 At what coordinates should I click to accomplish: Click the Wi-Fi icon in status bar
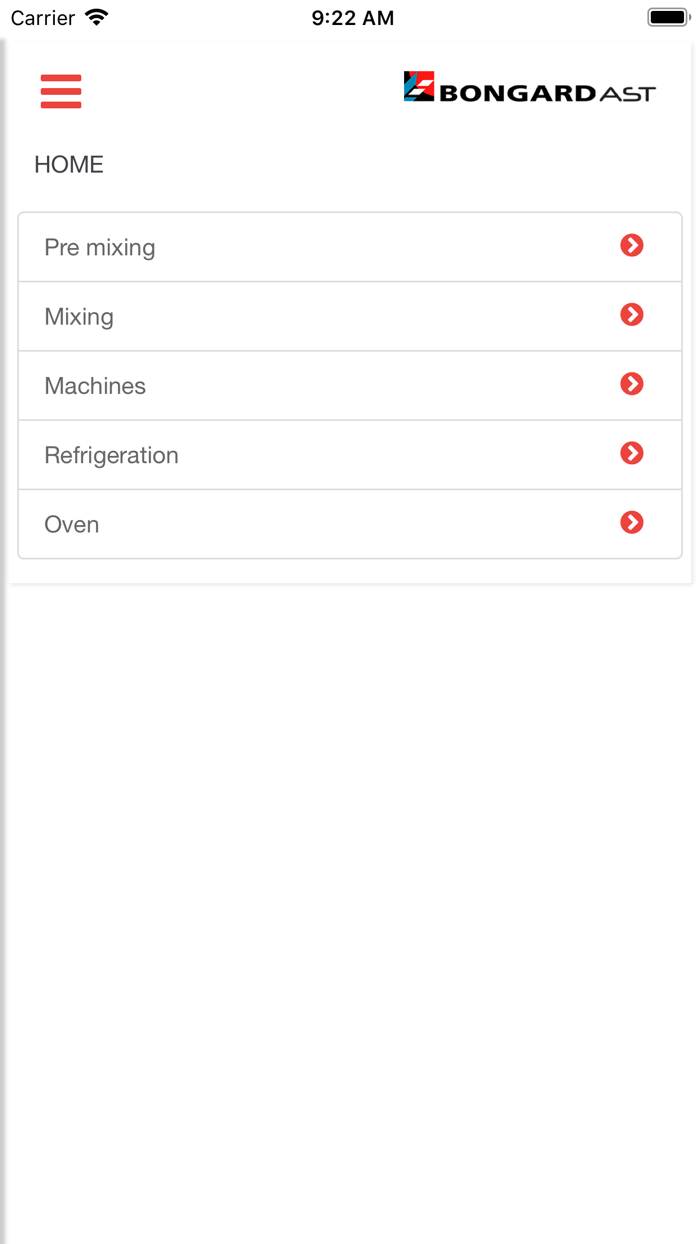click(97, 17)
